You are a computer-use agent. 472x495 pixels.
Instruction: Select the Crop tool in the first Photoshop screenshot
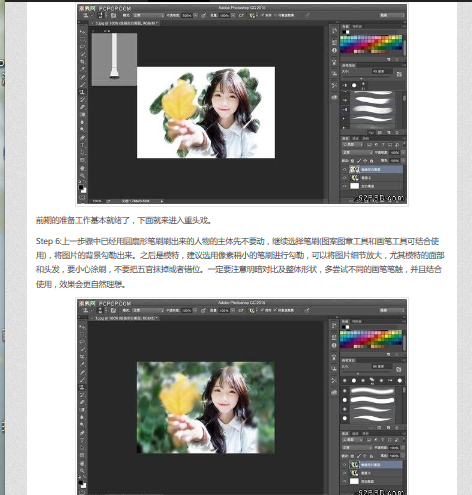(82, 62)
